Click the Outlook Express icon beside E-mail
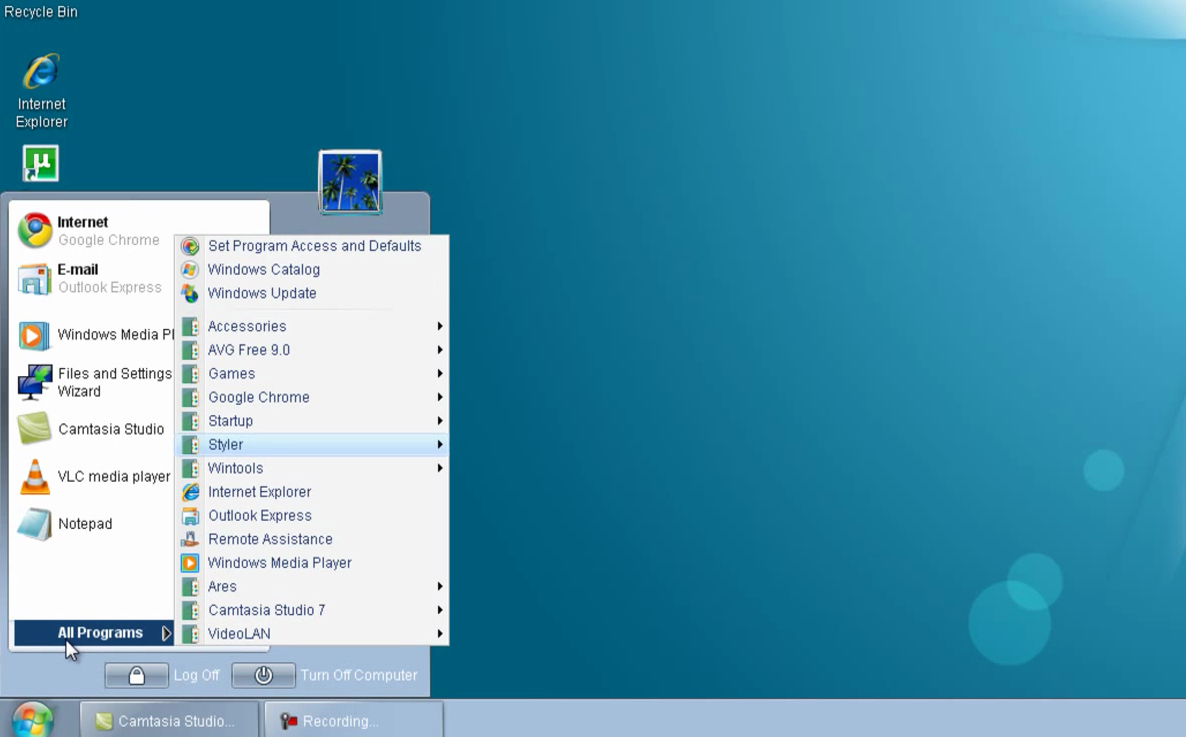Image resolution: width=1186 pixels, height=737 pixels. 34,278
